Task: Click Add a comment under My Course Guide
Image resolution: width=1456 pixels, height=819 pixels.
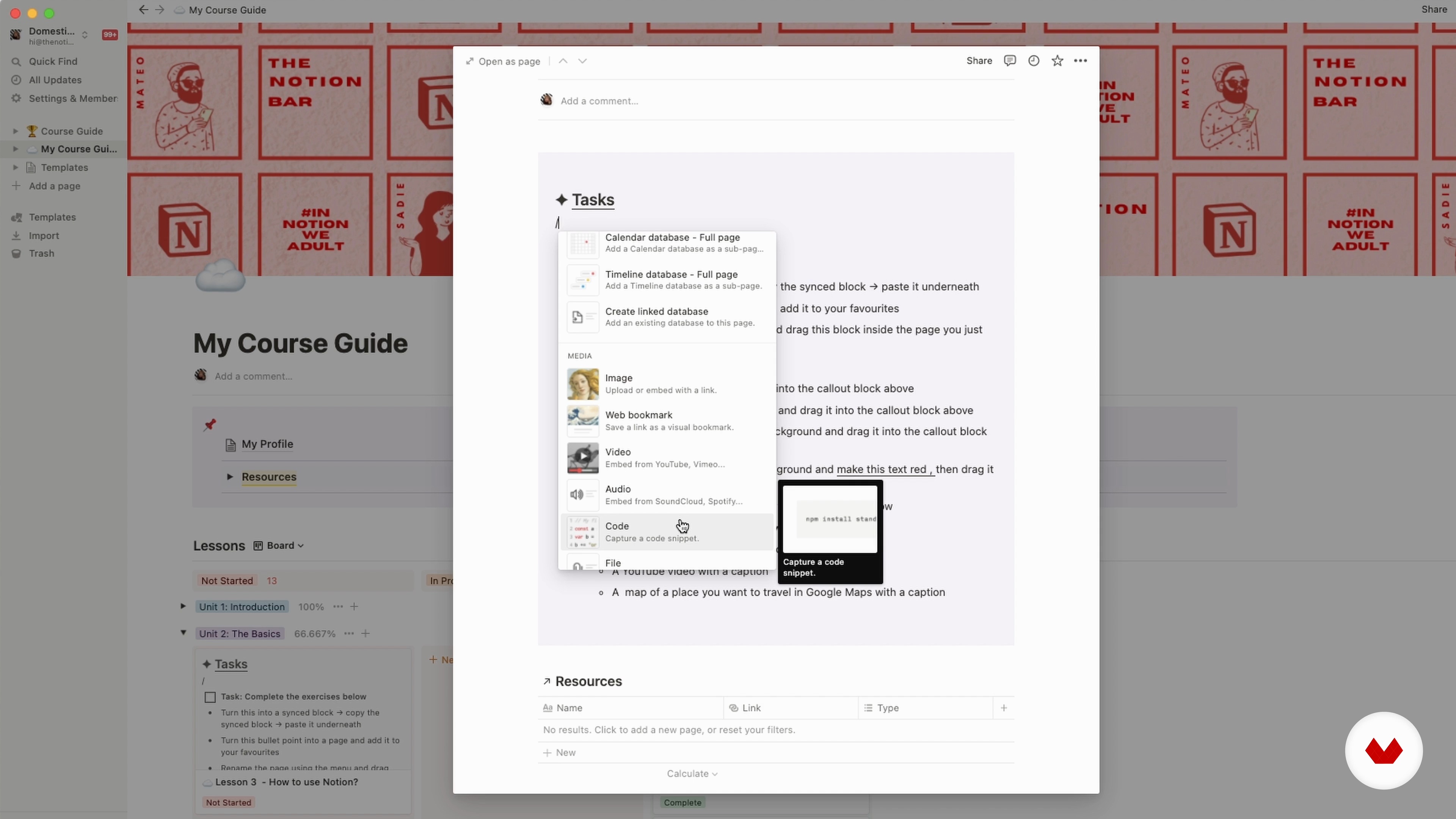Action: pyautogui.click(x=253, y=376)
